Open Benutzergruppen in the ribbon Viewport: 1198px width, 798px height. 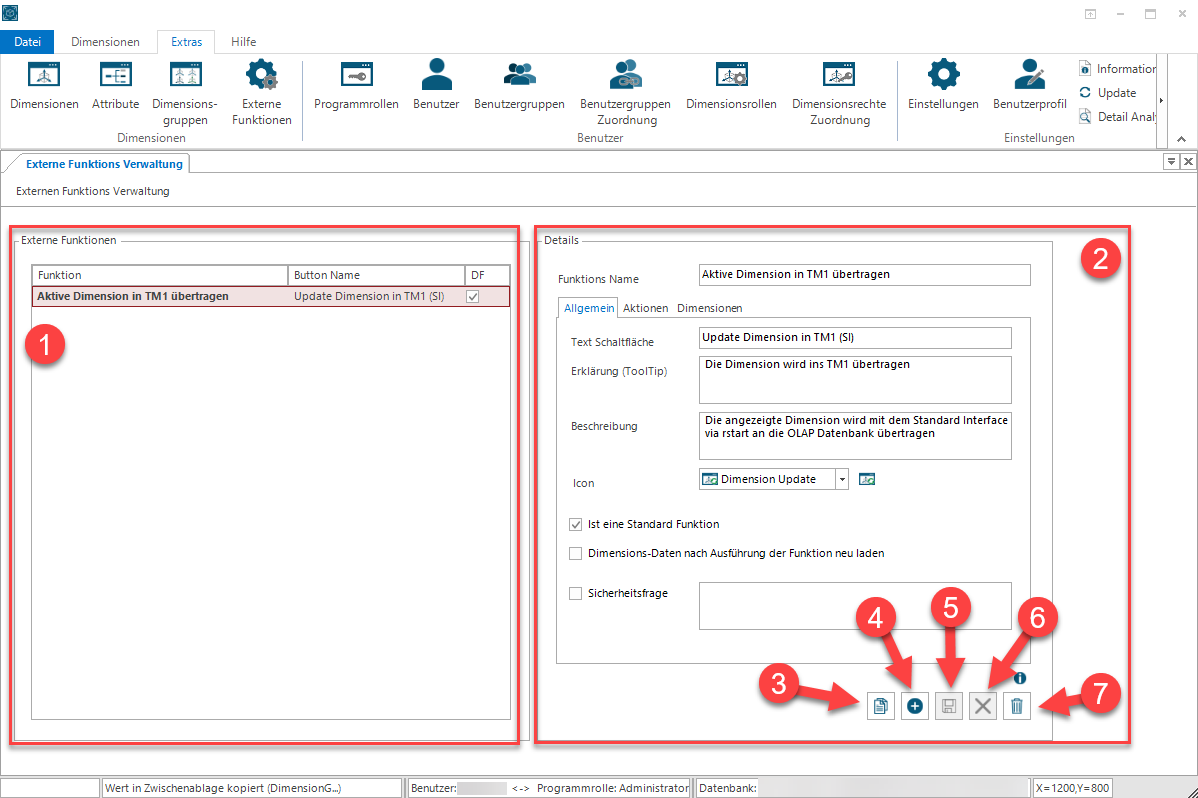pyautogui.click(x=520, y=85)
